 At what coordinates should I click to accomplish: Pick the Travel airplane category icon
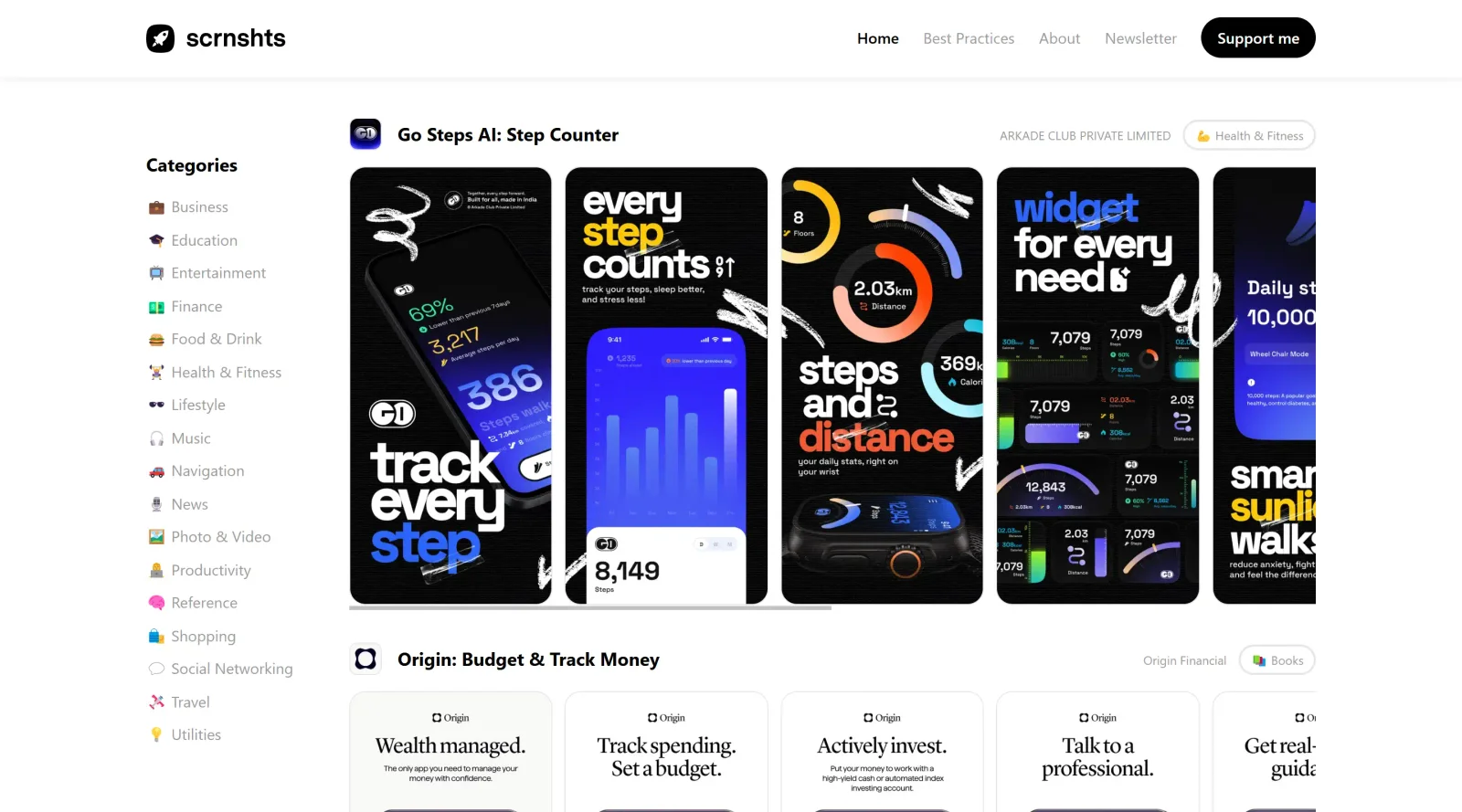156,702
